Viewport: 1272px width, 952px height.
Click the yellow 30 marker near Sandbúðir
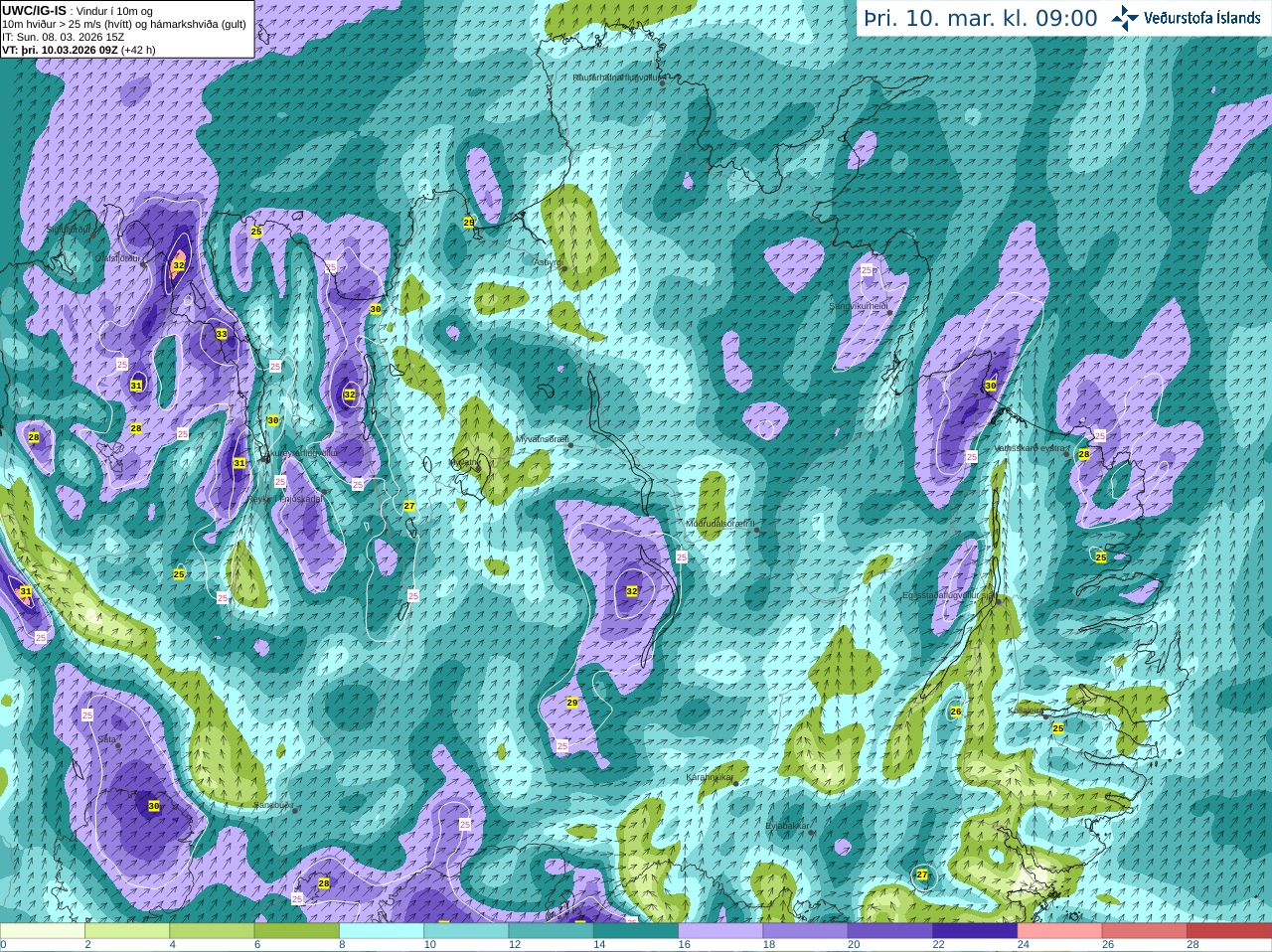[154, 806]
